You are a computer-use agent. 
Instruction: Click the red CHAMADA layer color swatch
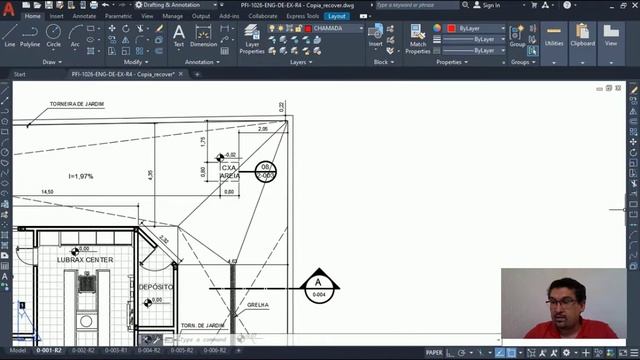tap(308, 28)
